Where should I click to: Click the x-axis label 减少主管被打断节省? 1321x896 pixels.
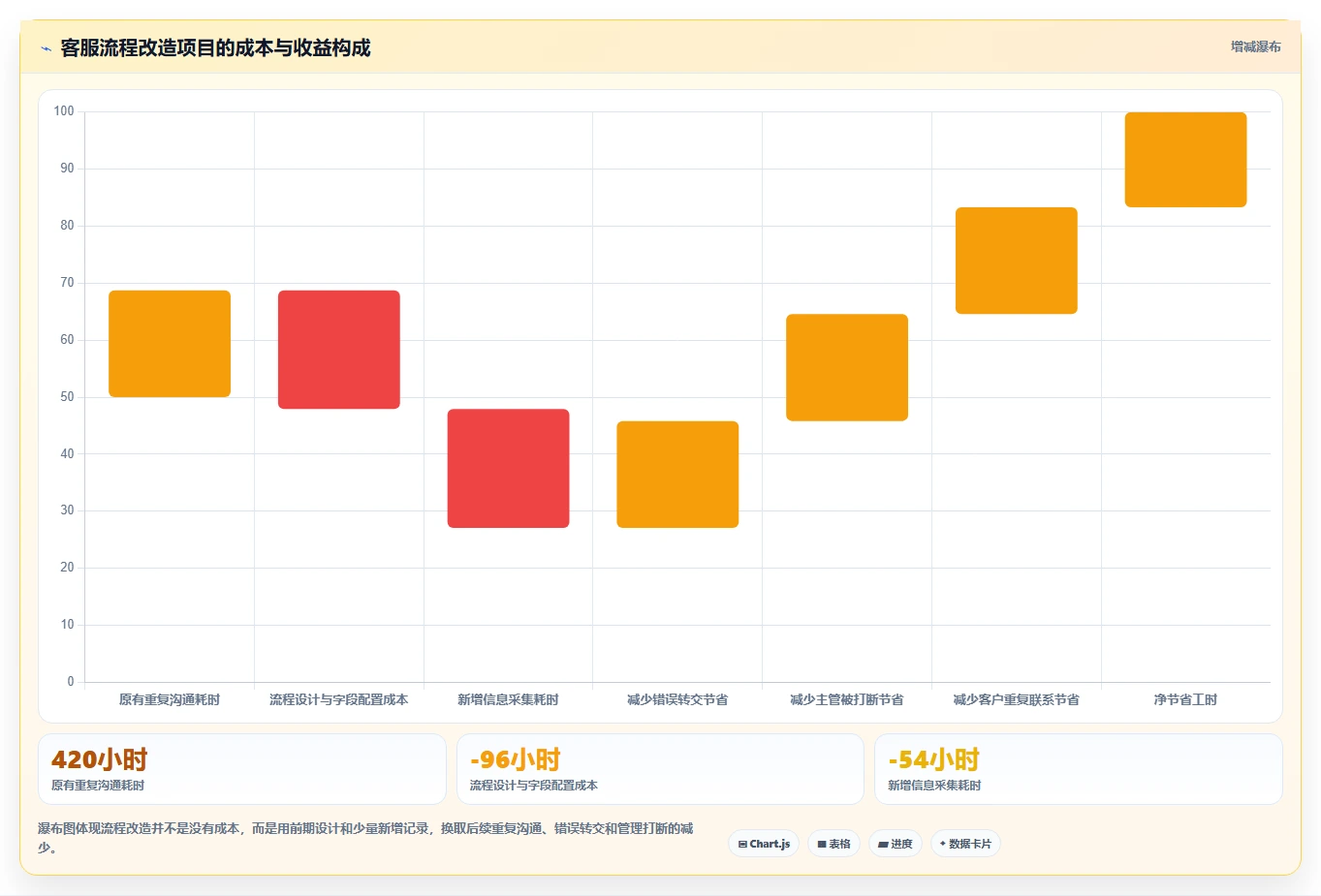(847, 699)
